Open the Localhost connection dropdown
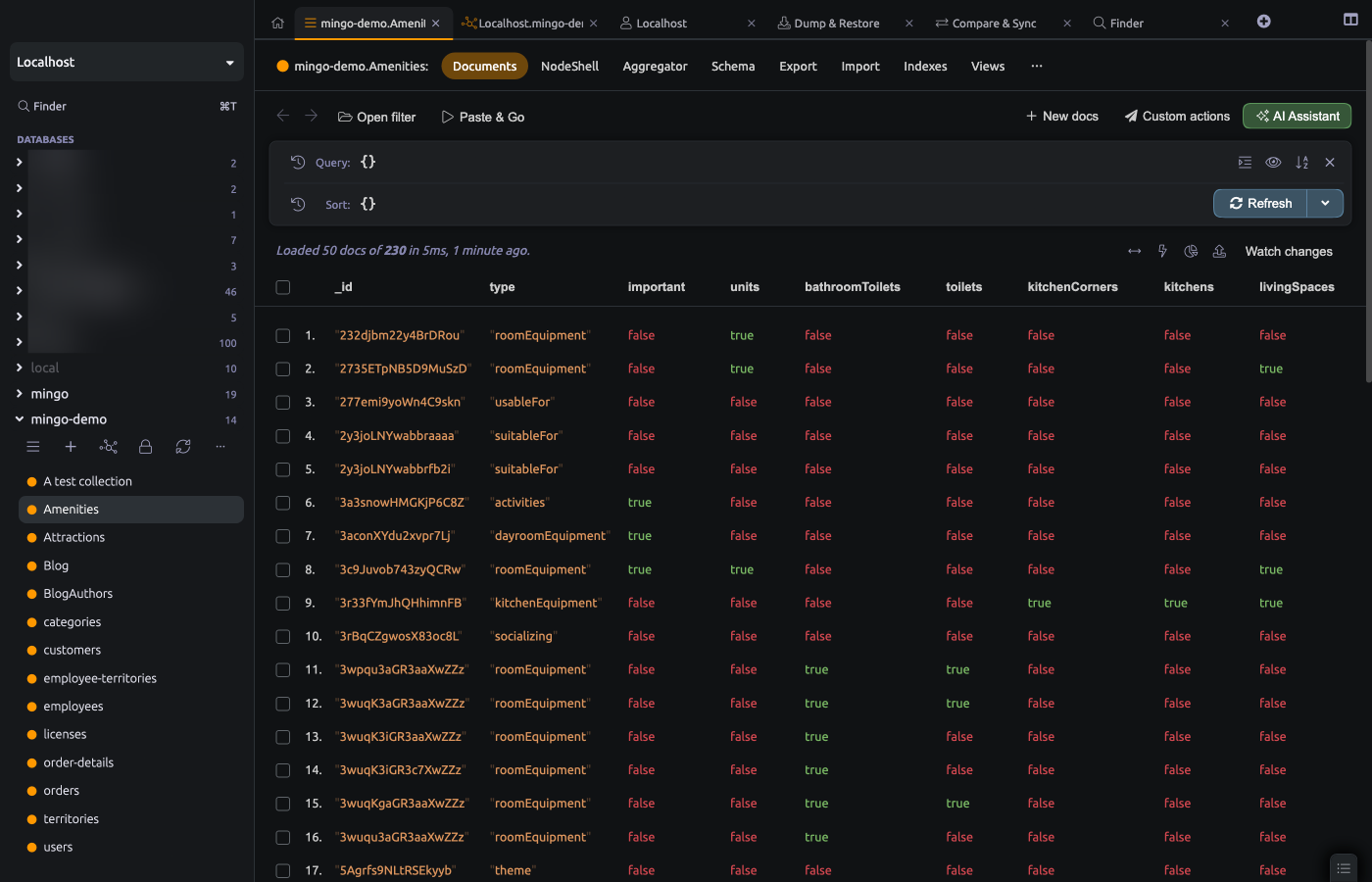Viewport: 1372px width, 882px height. click(126, 62)
